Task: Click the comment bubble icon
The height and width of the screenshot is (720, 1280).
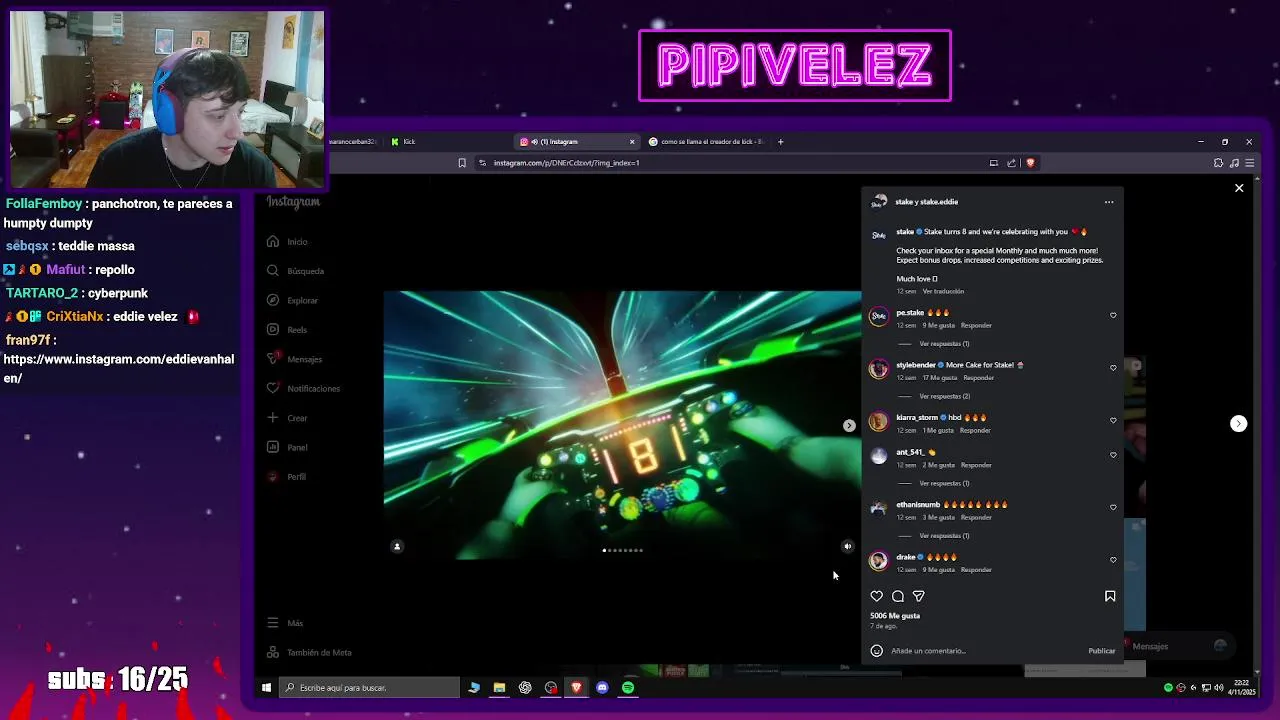Action: tap(898, 596)
